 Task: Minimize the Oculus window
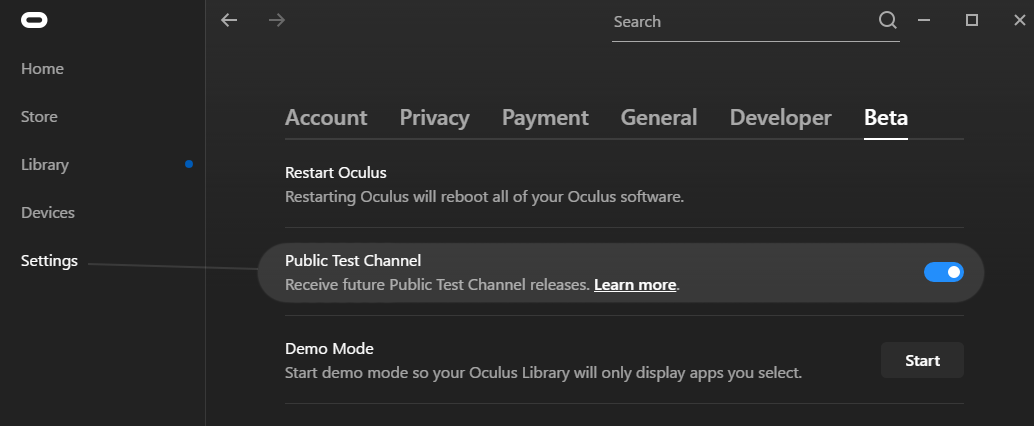pos(924,20)
